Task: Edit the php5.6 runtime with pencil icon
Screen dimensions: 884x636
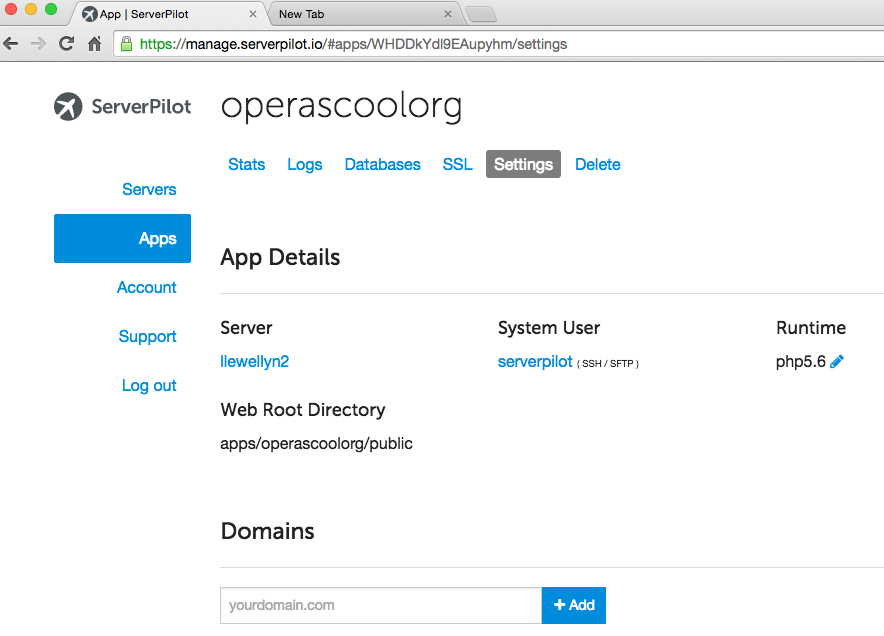Action: [x=837, y=361]
